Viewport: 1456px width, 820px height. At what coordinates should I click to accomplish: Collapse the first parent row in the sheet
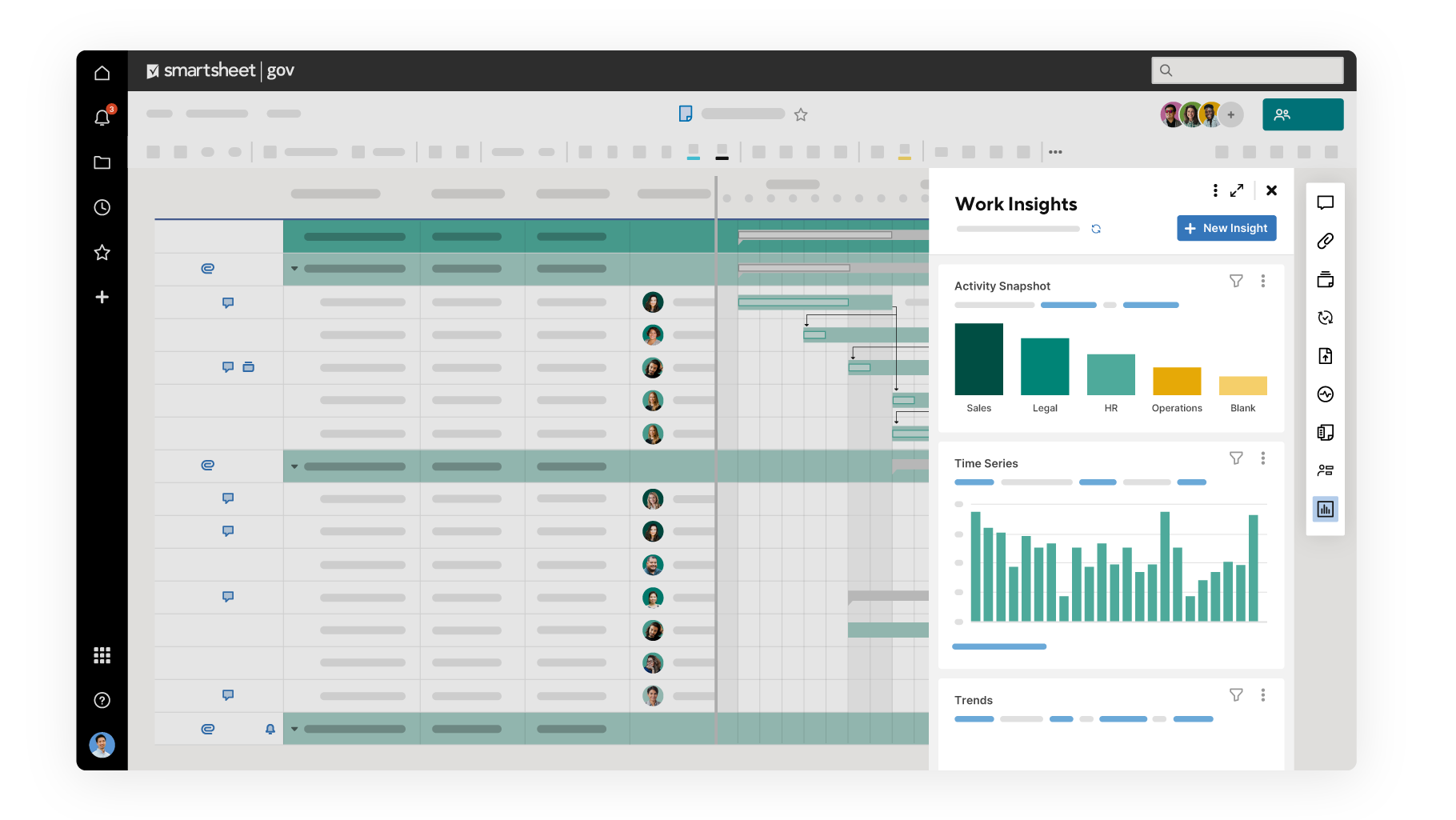pyautogui.click(x=294, y=269)
